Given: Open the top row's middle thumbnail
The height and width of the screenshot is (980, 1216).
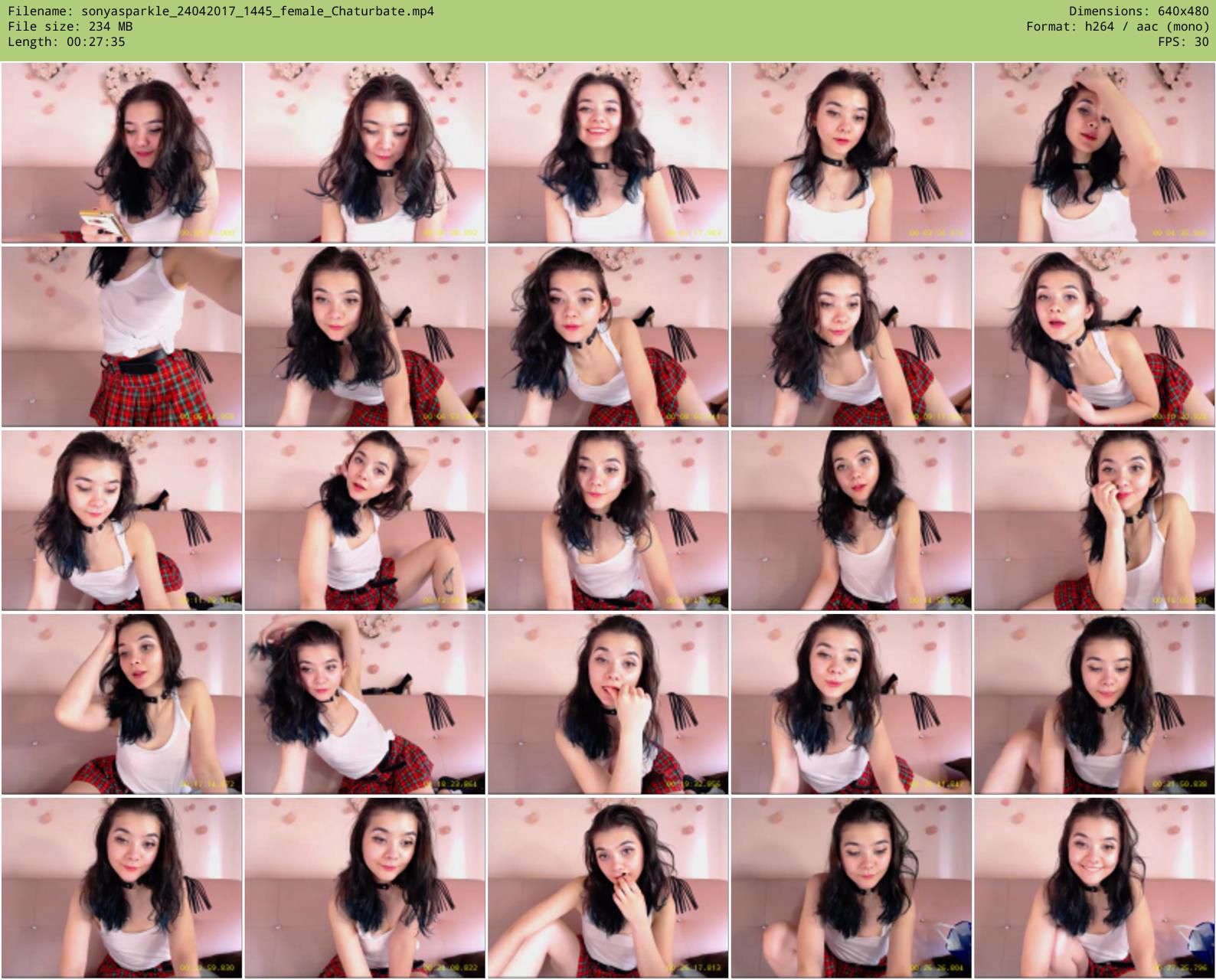Looking at the screenshot, I should [x=608, y=153].
